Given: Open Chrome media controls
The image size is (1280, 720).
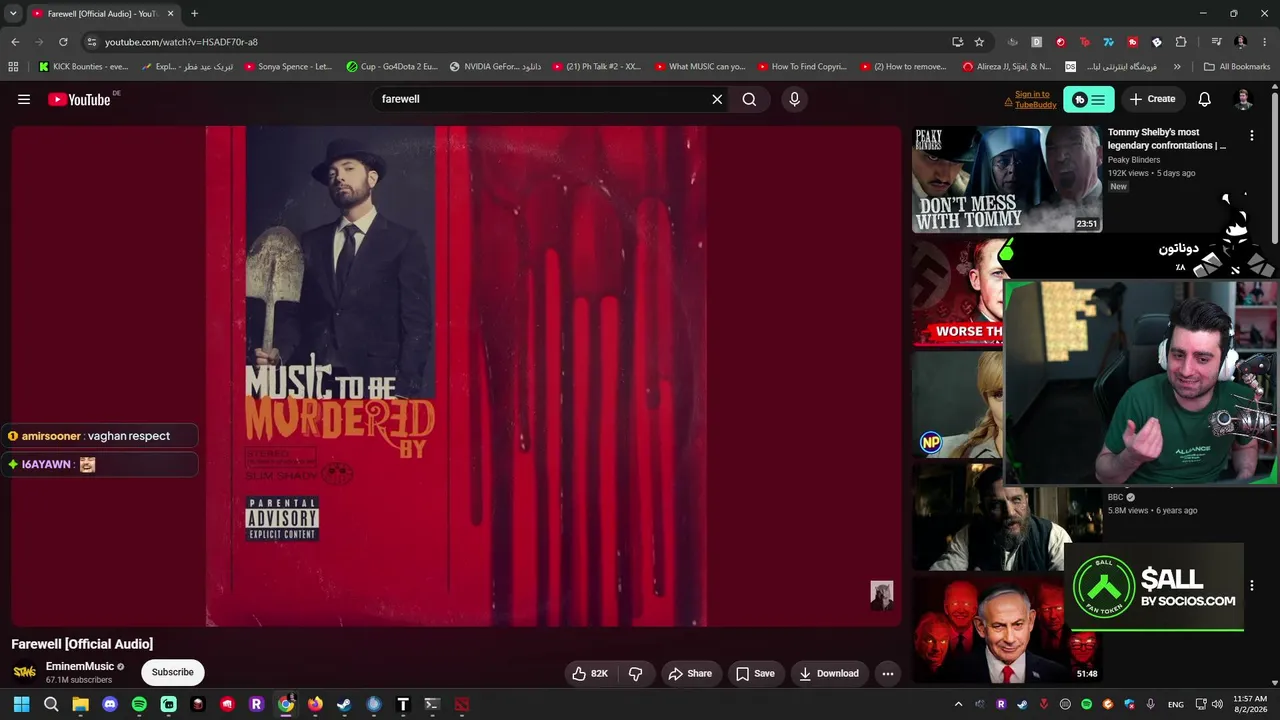Looking at the screenshot, I should click(x=1216, y=42).
